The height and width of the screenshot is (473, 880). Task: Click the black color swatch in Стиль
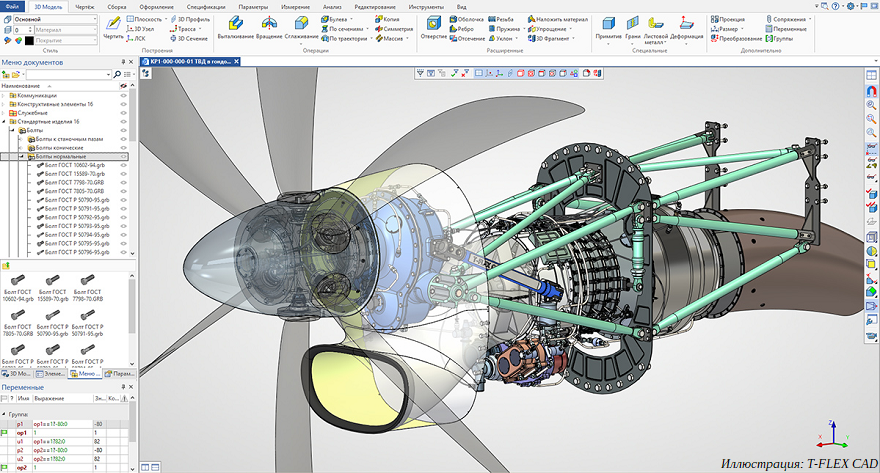click(29, 40)
